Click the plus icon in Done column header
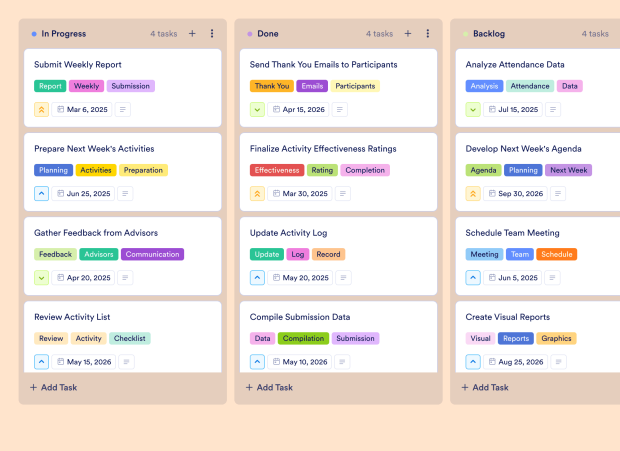 point(408,34)
